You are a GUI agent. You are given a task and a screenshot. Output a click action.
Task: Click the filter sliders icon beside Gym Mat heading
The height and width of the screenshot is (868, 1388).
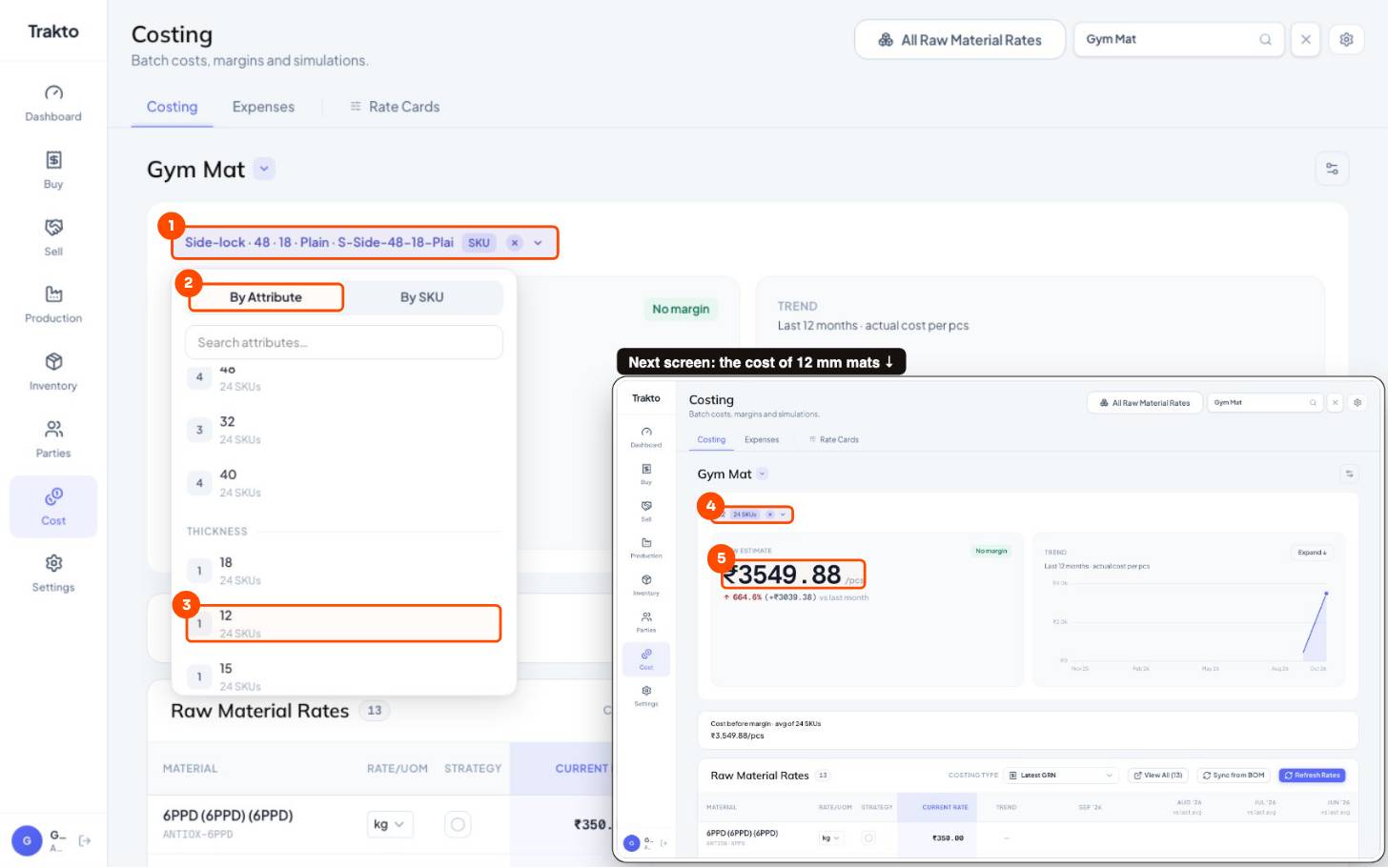point(1332,169)
